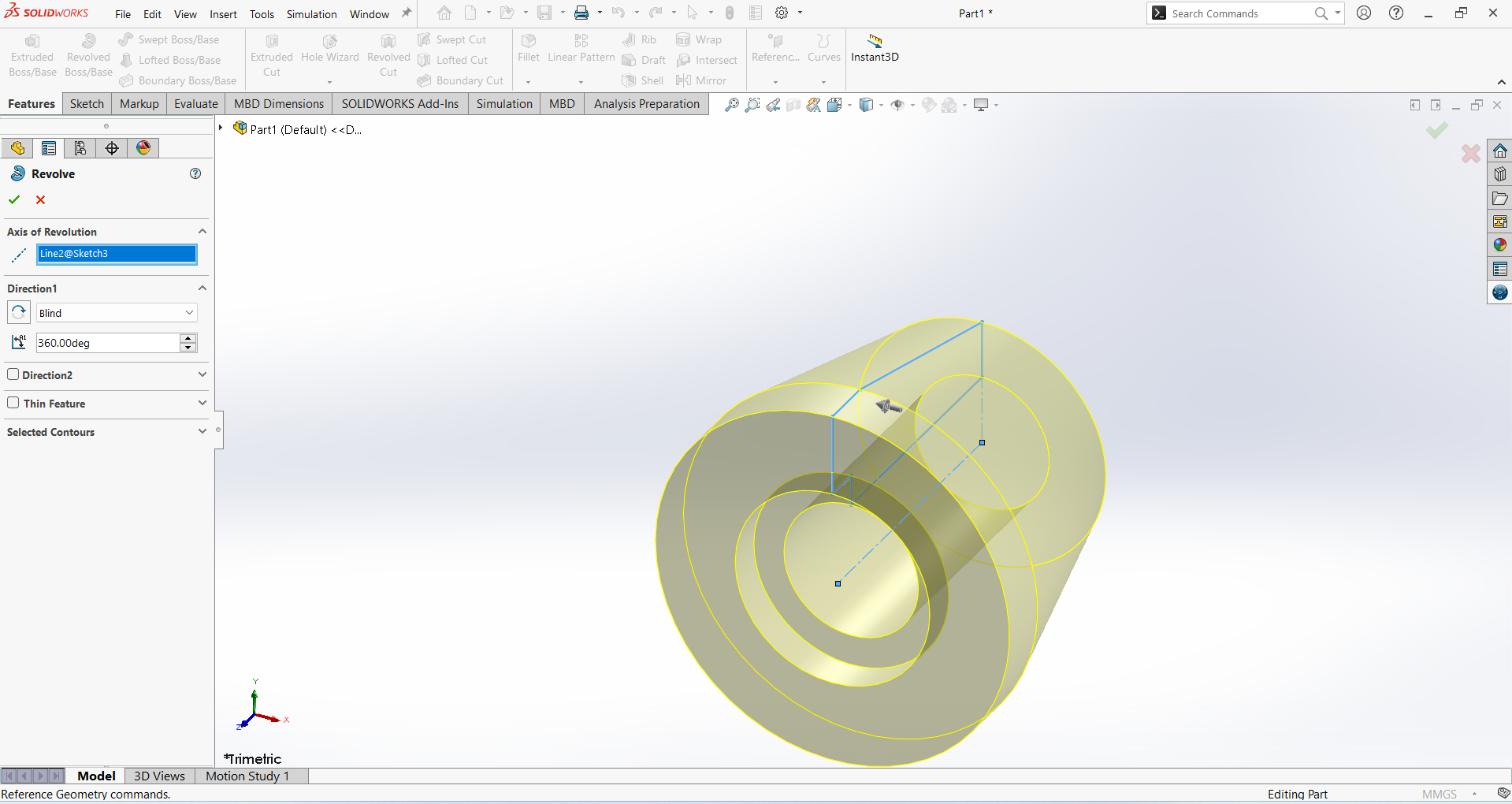Image resolution: width=1512 pixels, height=804 pixels.
Task: Click the Reverse Direction icon in Direction1
Action: pos(19,312)
